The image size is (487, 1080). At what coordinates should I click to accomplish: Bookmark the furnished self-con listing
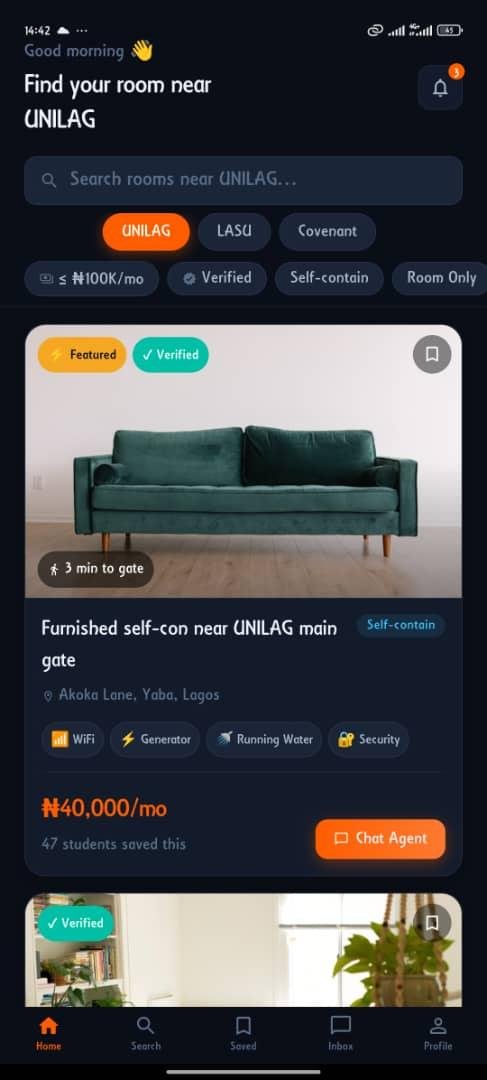pyautogui.click(x=432, y=354)
